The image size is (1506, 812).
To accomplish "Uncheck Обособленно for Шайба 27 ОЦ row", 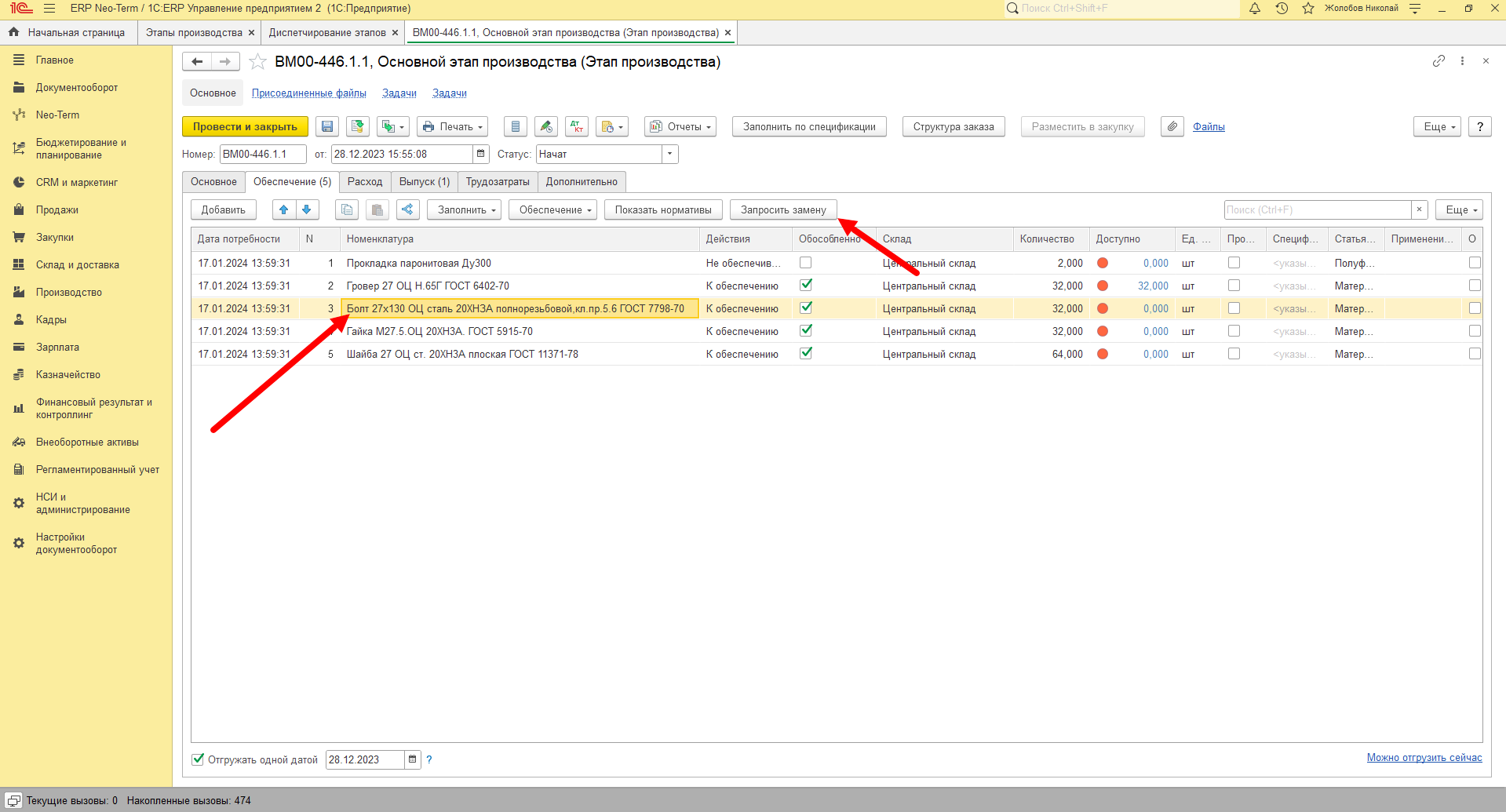I will point(806,354).
